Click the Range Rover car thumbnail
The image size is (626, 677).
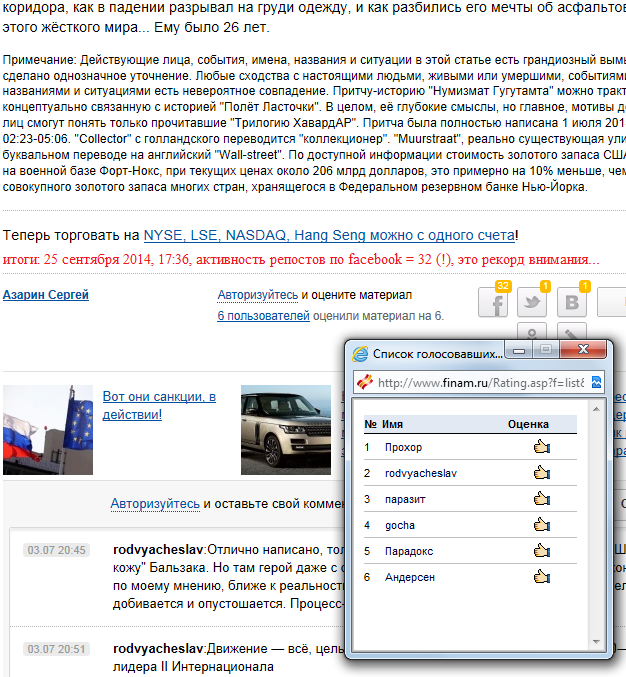click(286, 430)
